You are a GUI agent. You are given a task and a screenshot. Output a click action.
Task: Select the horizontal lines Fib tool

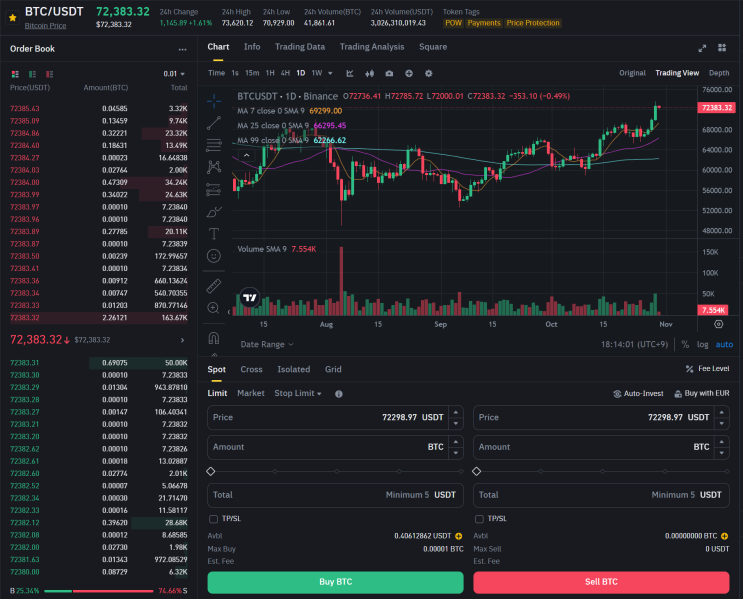[214, 145]
